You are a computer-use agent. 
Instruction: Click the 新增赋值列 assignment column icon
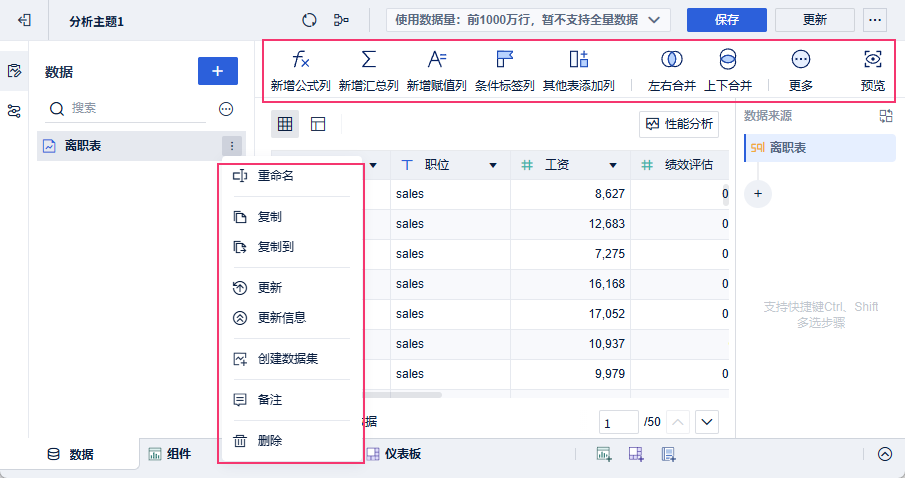click(436, 60)
